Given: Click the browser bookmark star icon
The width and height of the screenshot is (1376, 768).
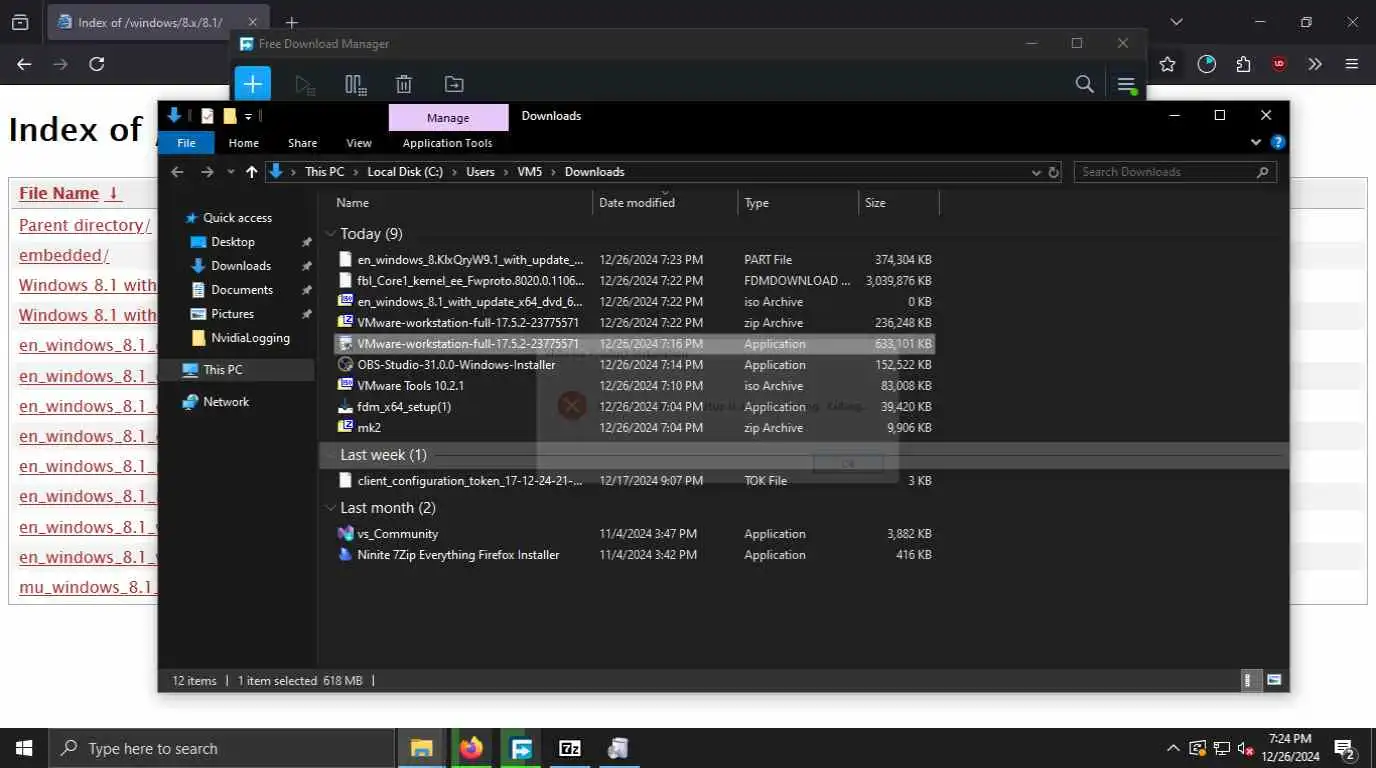Looking at the screenshot, I should pos(1167,64).
